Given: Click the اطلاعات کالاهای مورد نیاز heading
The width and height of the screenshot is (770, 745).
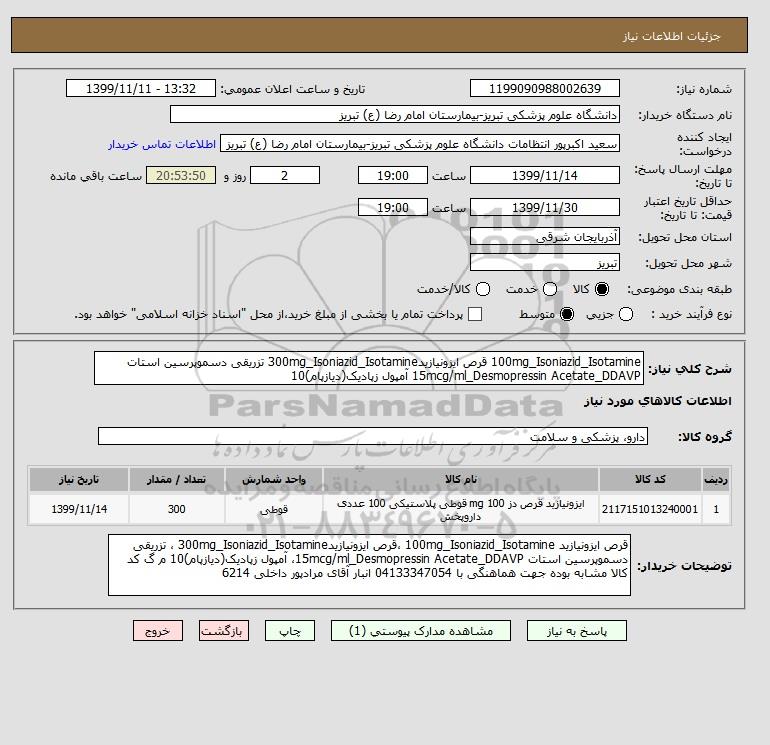Looking at the screenshot, I should (658, 401).
